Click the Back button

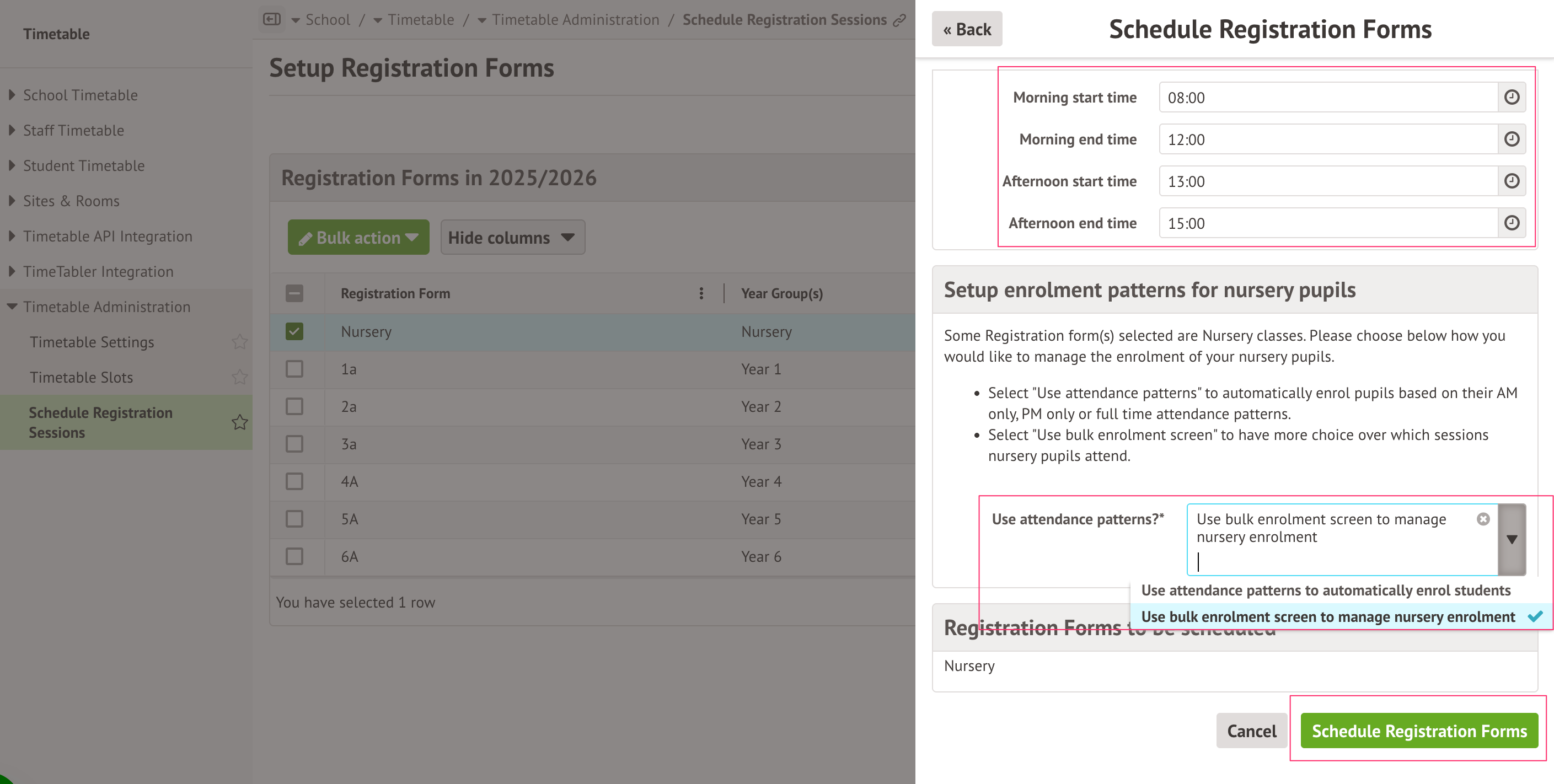tap(966, 28)
